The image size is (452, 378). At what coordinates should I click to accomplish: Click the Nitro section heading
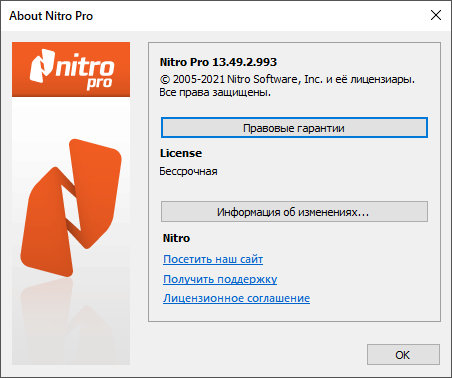(x=176, y=238)
